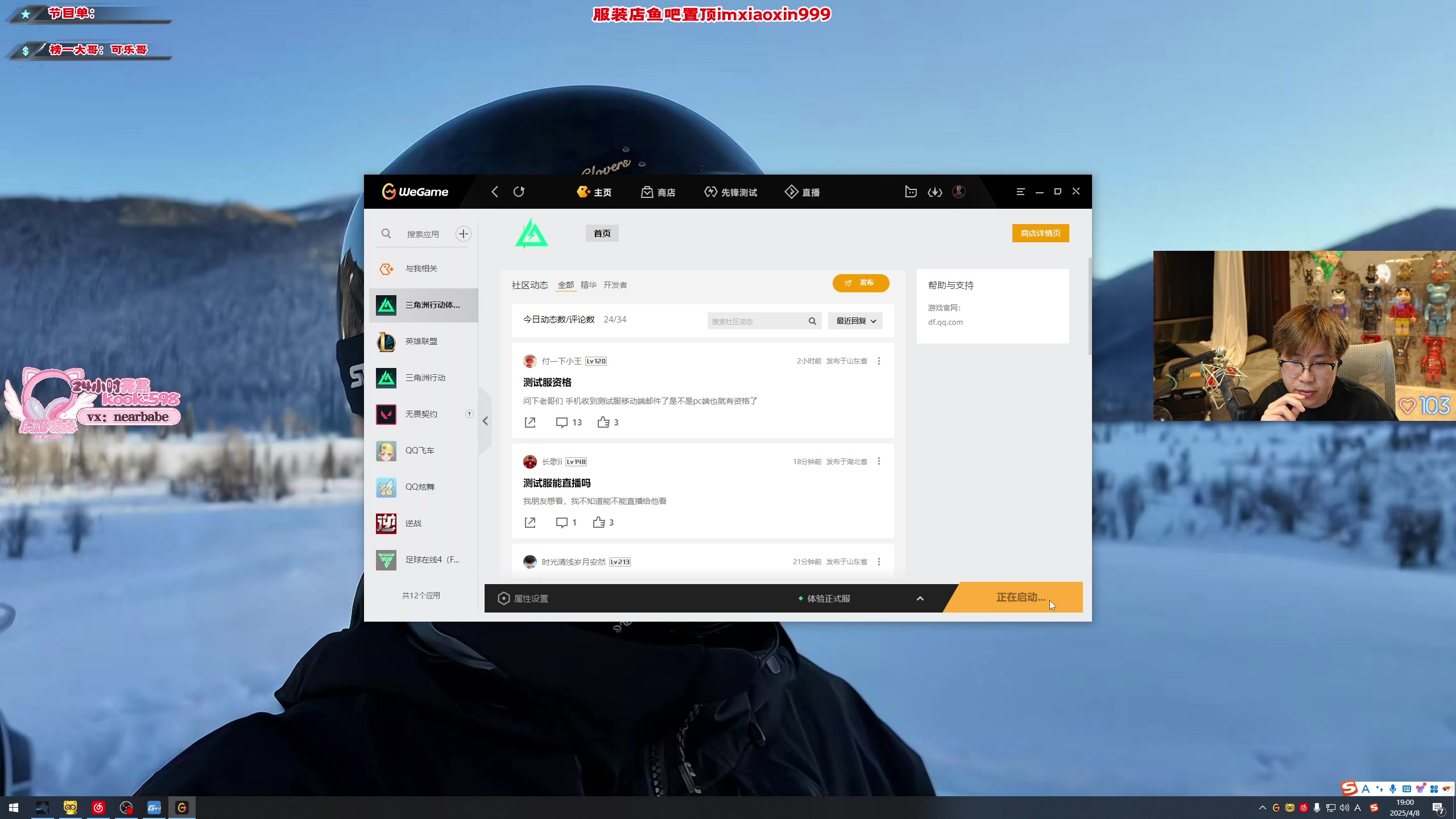The image size is (1456, 819).
Task: Go back with the WeGame back arrow
Action: coord(495,192)
